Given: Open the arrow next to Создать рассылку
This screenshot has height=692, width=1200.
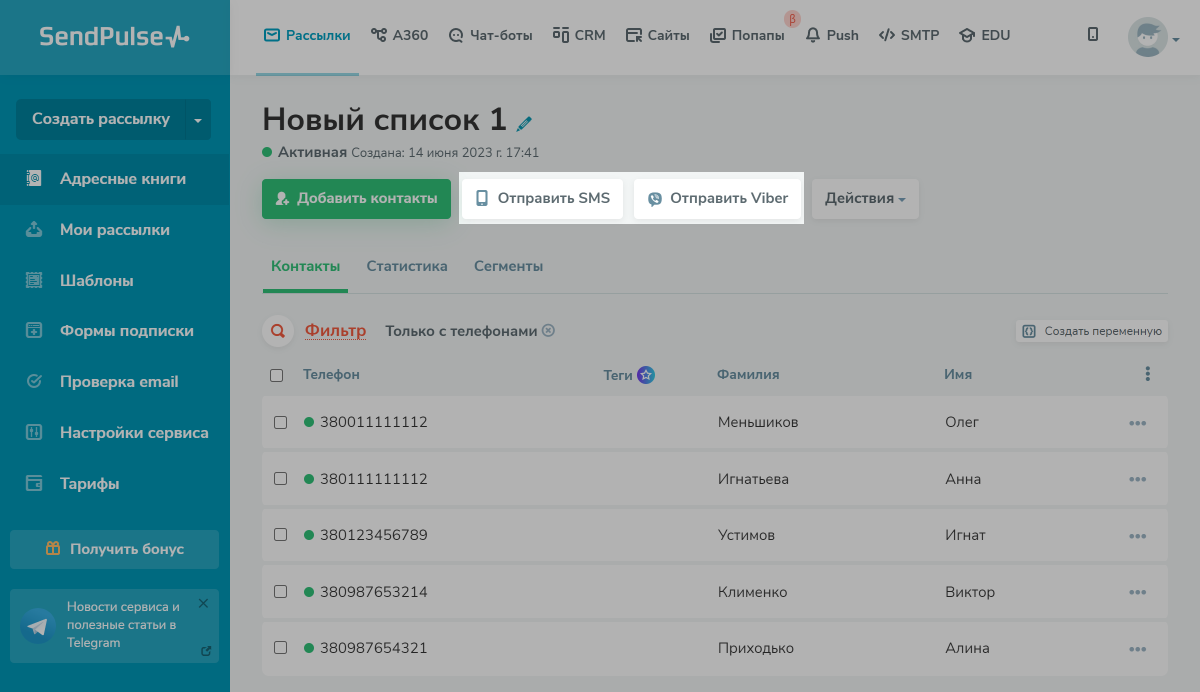Looking at the screenshot, I should tap(197, 120).
